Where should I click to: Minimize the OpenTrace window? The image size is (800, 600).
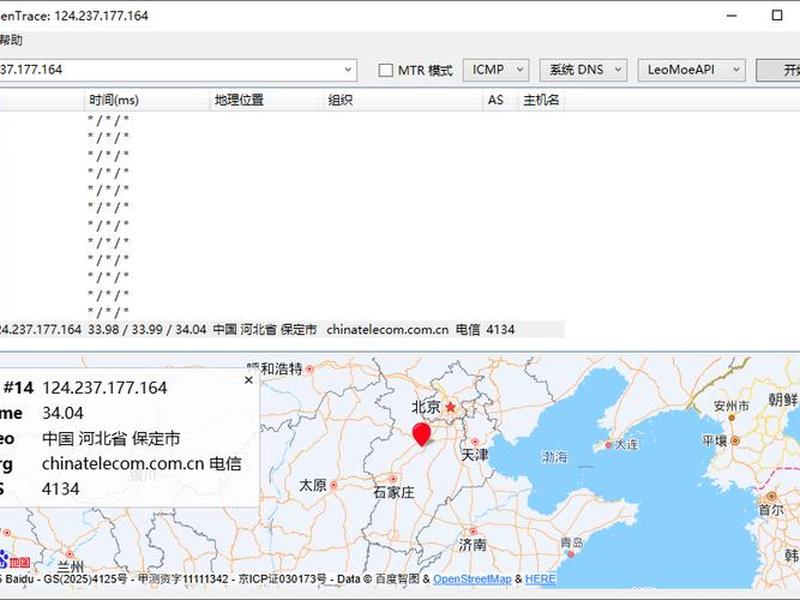tap(732, 15)
